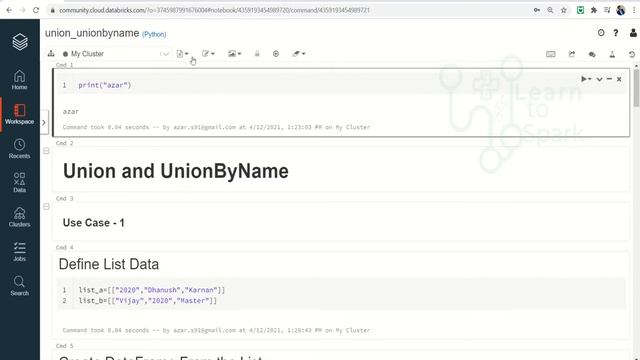This screenshot has height=360, width=640.
Task: Open Jobs in the left sidebar
Action: [20, 251]
